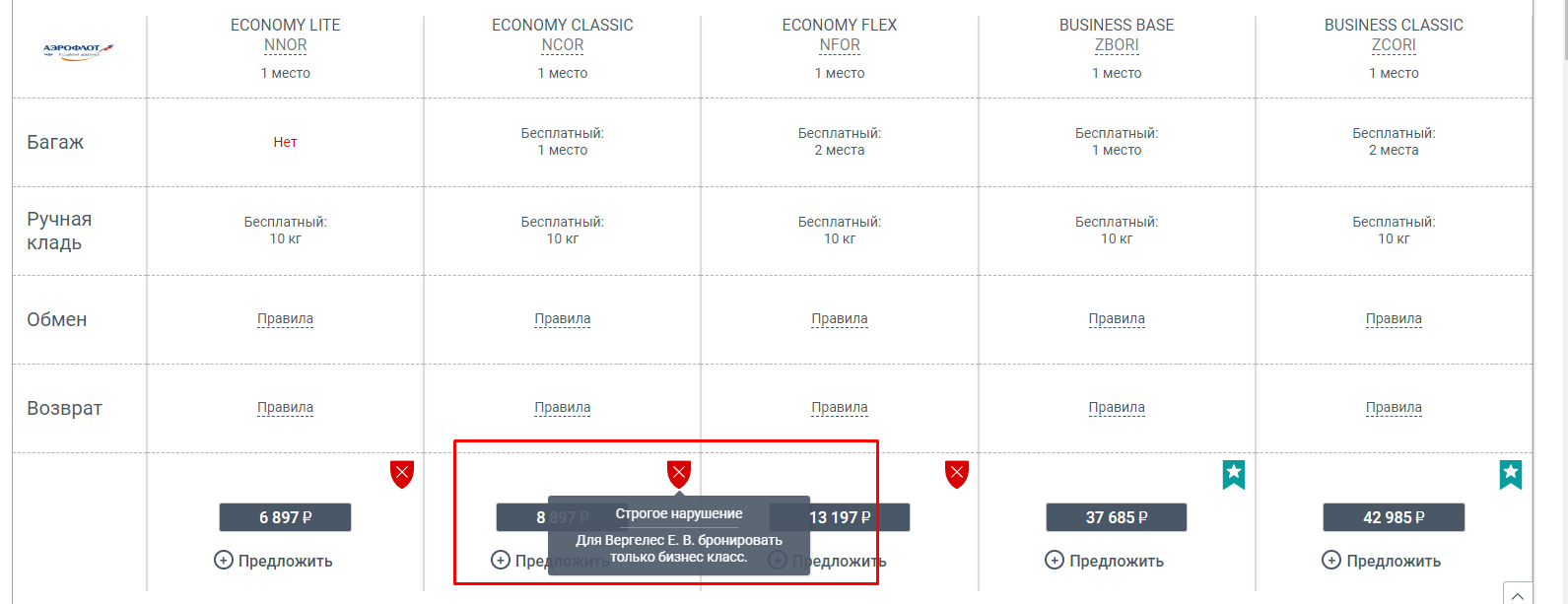Open exchange Правила for Economy Flex
Screen dimensions: 1568x604
point(840,319)
